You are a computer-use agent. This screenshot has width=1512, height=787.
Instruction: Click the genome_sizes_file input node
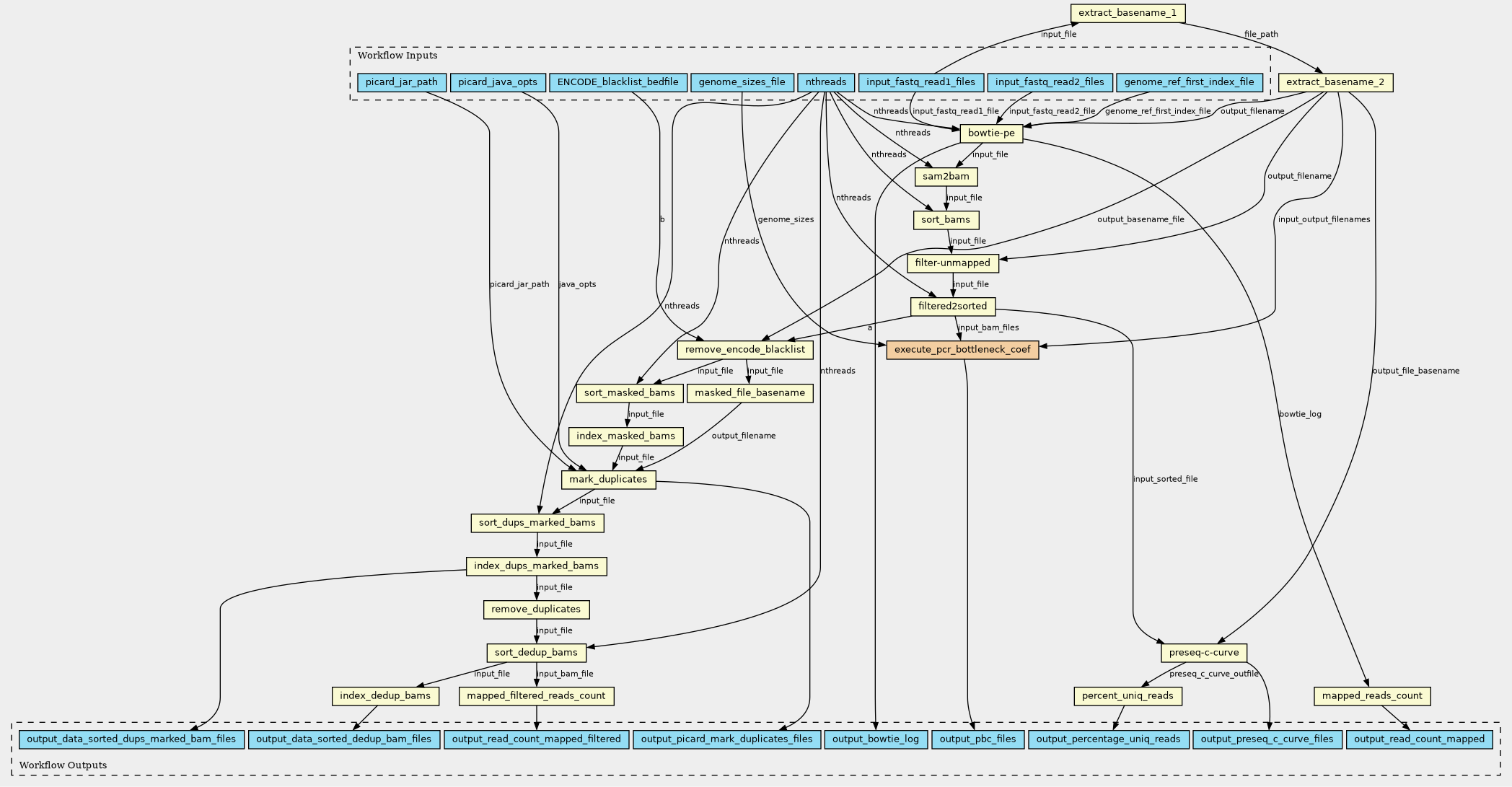point(742,82)
